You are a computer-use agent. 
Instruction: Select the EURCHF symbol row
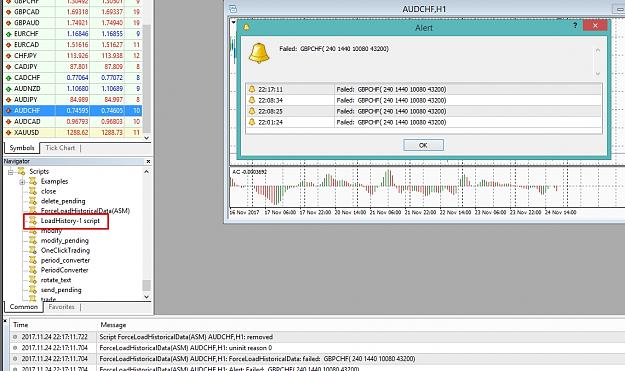73,34
